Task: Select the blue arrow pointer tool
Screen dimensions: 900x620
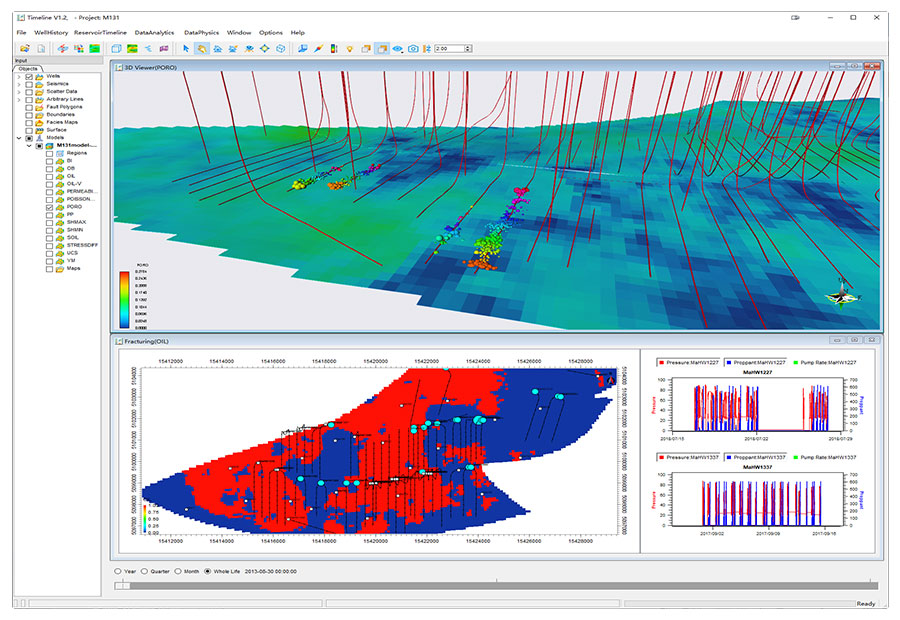Action: tap(185, 49)
